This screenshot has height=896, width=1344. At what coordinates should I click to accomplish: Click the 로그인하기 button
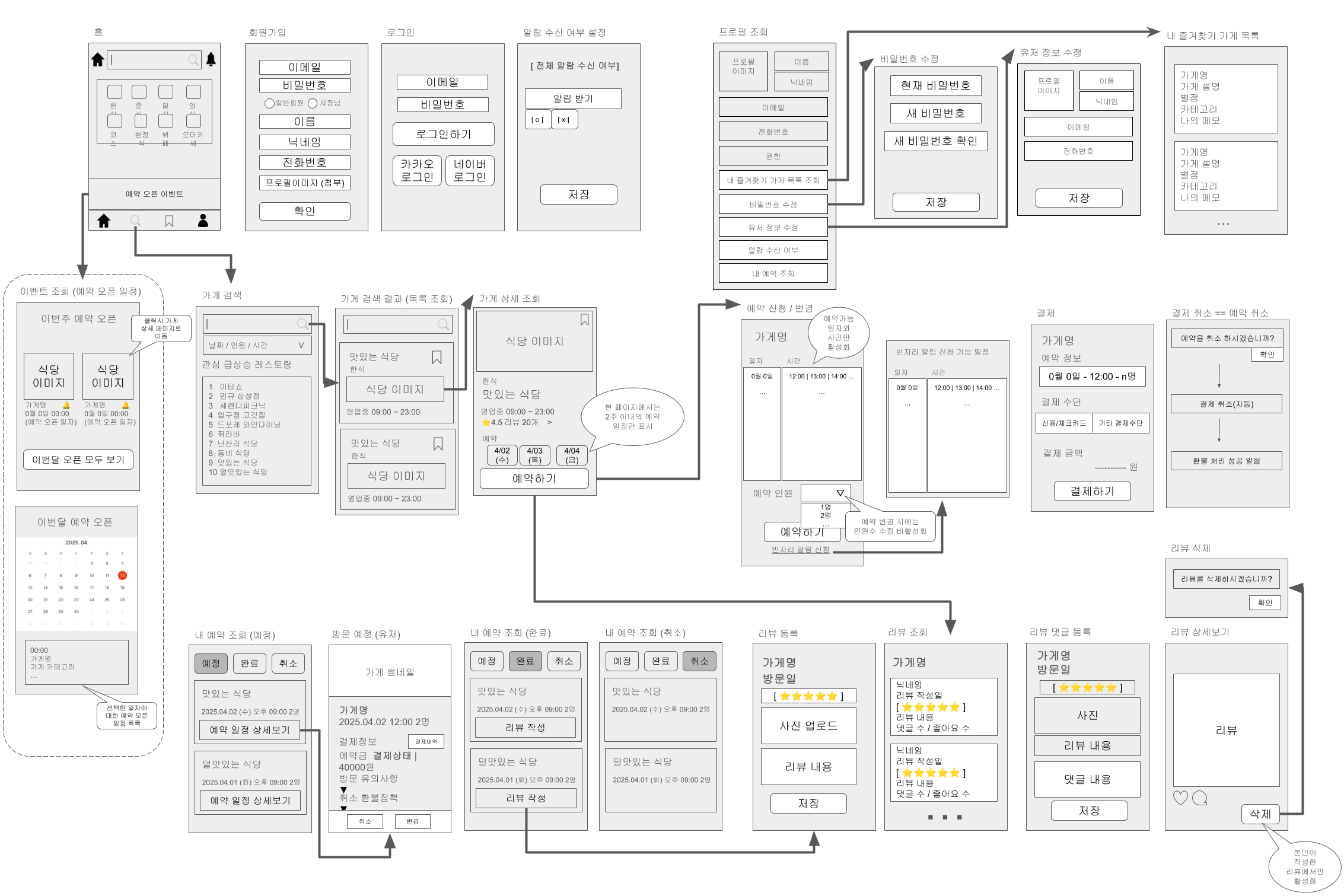click(x=443, y=134)
